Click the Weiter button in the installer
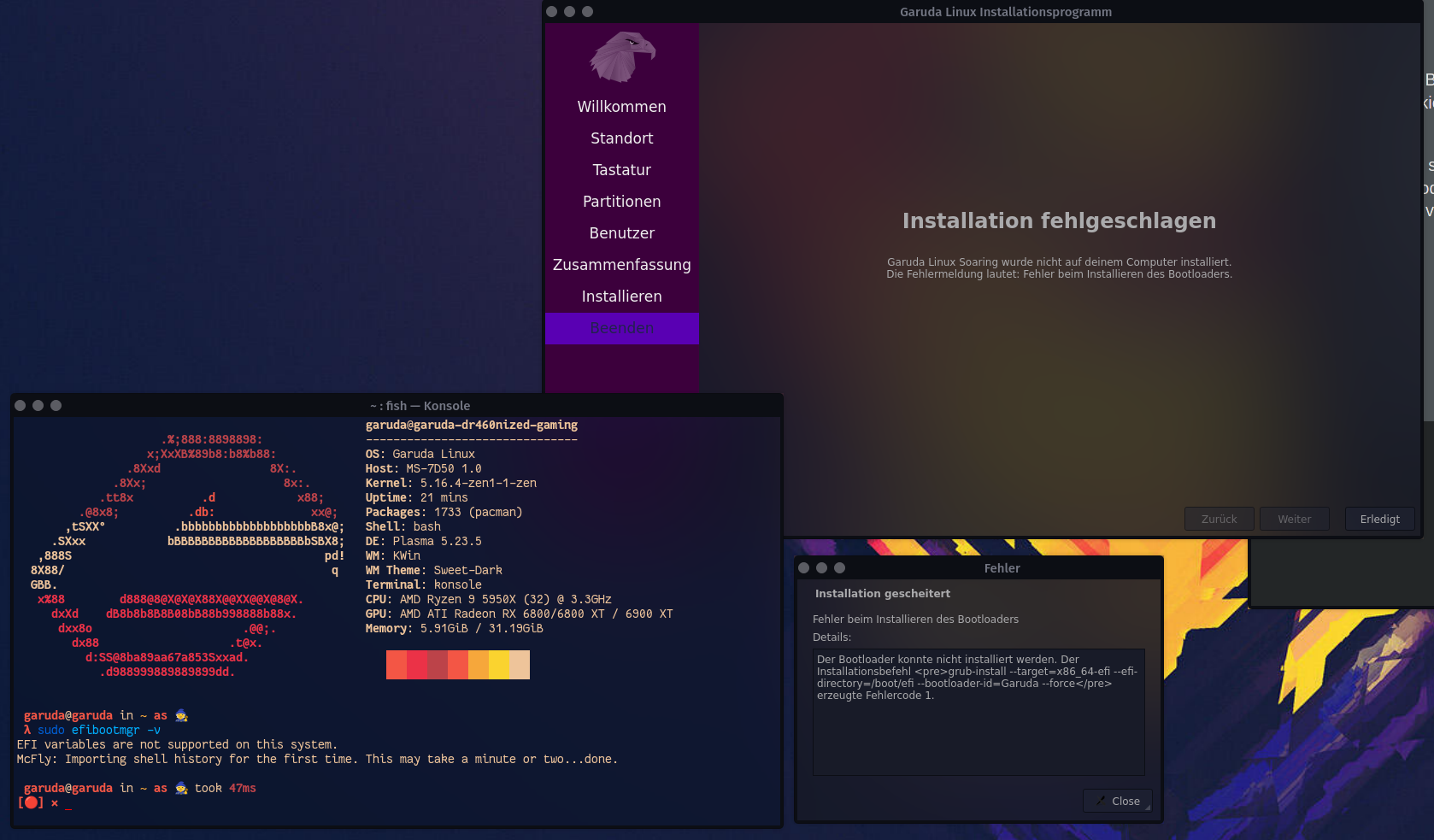The height and width of the screenshot is (840, 1434). point(1294,519)
